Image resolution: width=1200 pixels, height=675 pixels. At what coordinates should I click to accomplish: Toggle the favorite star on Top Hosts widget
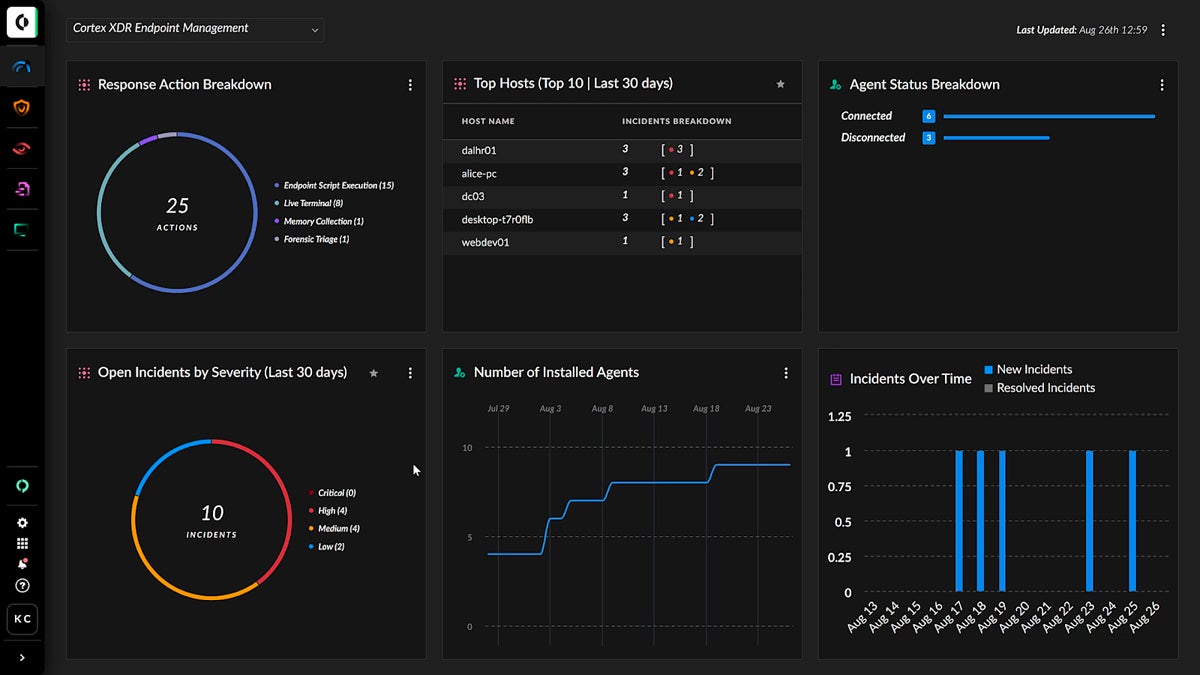781,85
